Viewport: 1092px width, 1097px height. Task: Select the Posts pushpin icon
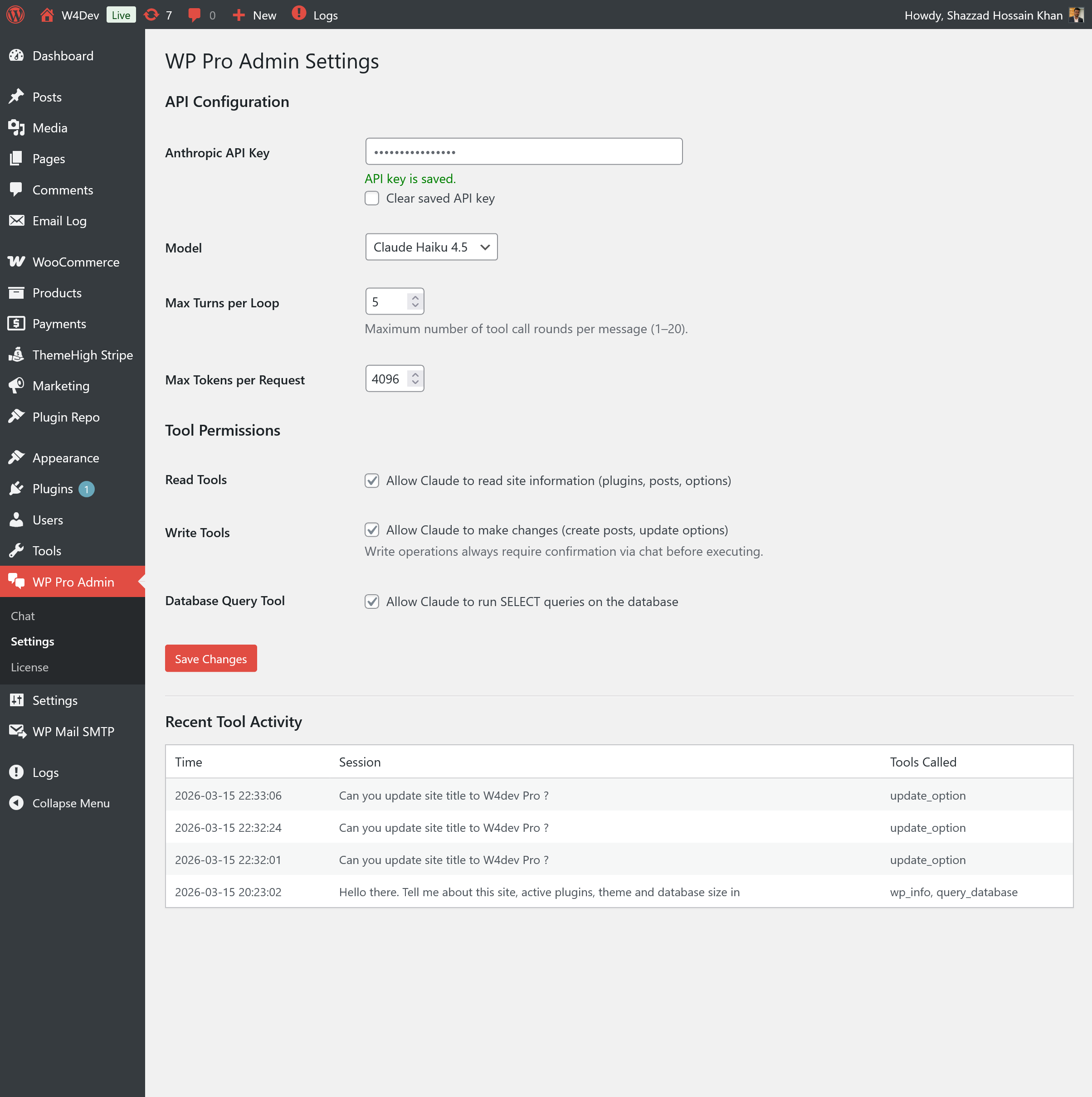(17, 97)
